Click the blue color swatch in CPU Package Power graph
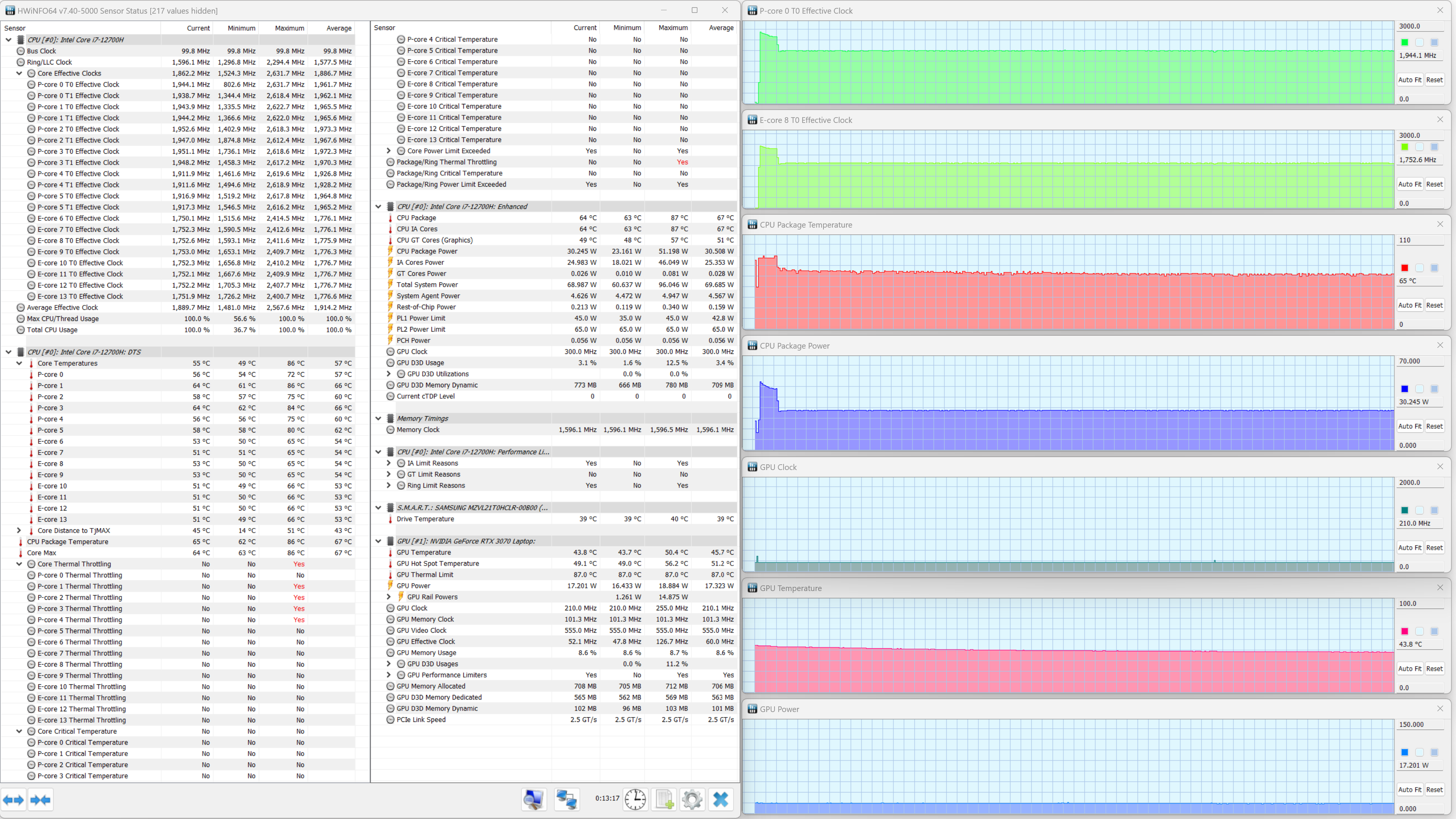Image resolution: width=1456 pixels, height=819 pixels. [1404, 389]
